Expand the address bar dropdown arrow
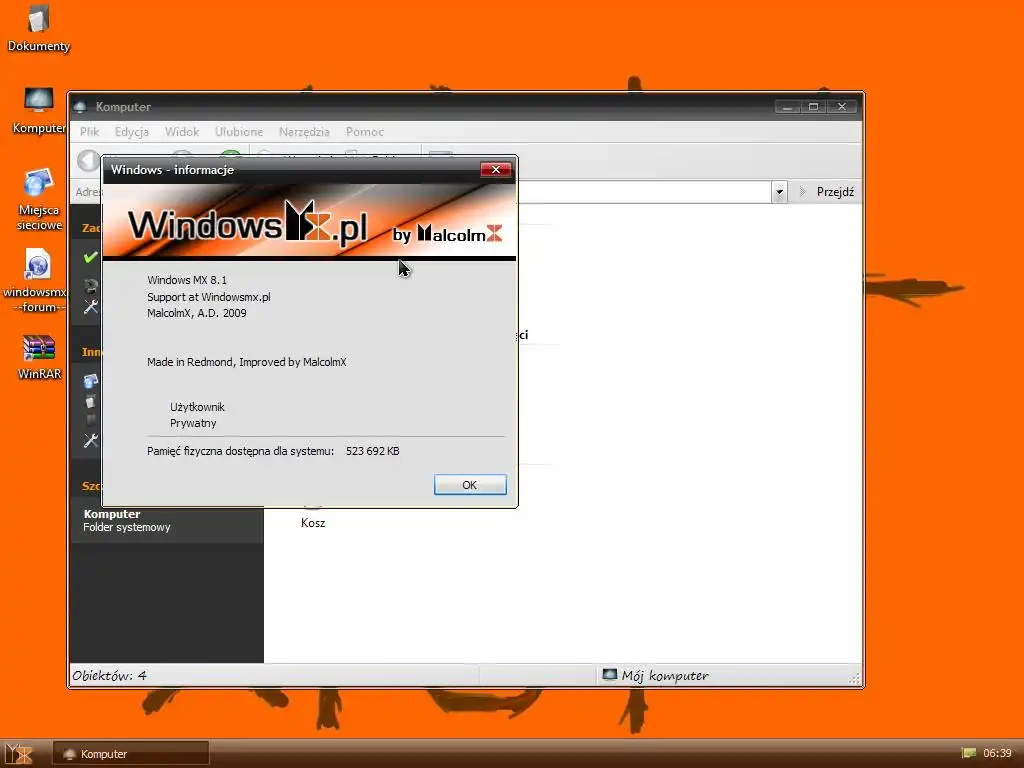 click(x=779, y=192)
